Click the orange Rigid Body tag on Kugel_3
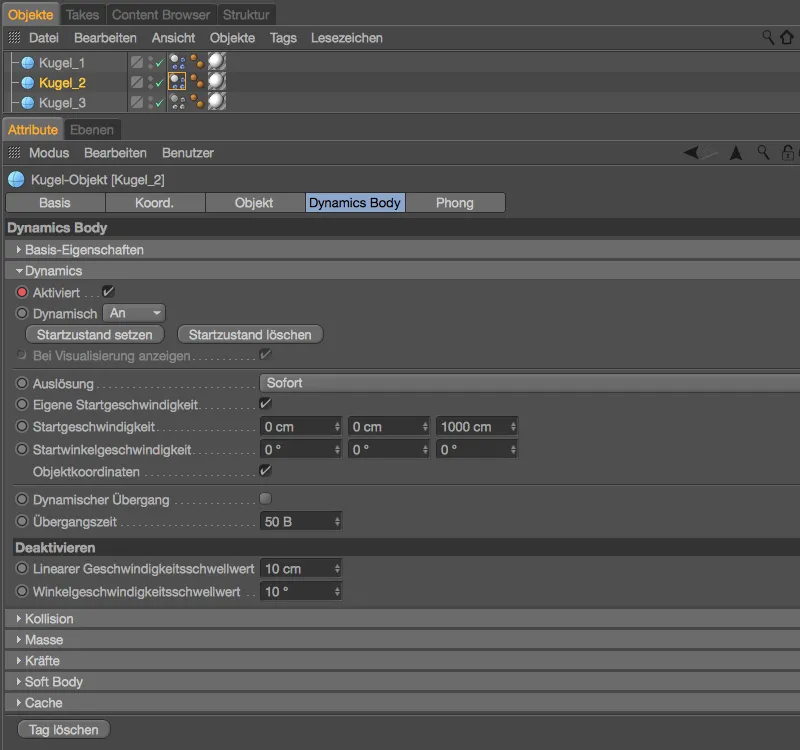800x750 pixels. [197, 102]
